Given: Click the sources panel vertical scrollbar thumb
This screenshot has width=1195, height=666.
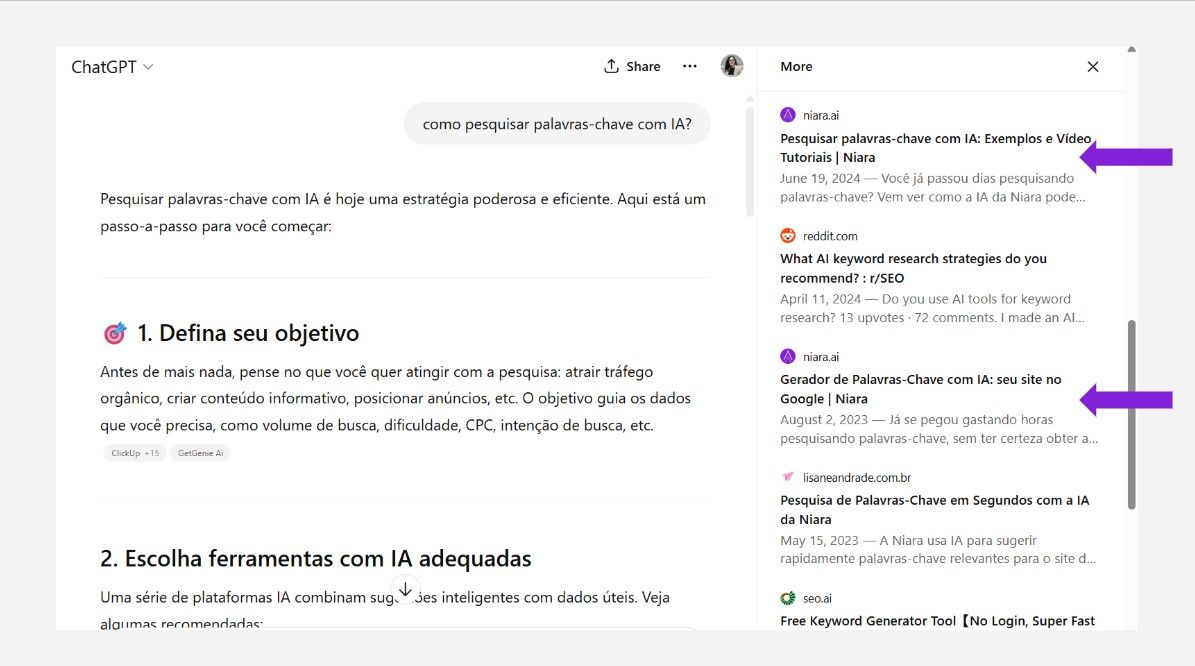Looking at the screenshot, I should [1131, 414].
